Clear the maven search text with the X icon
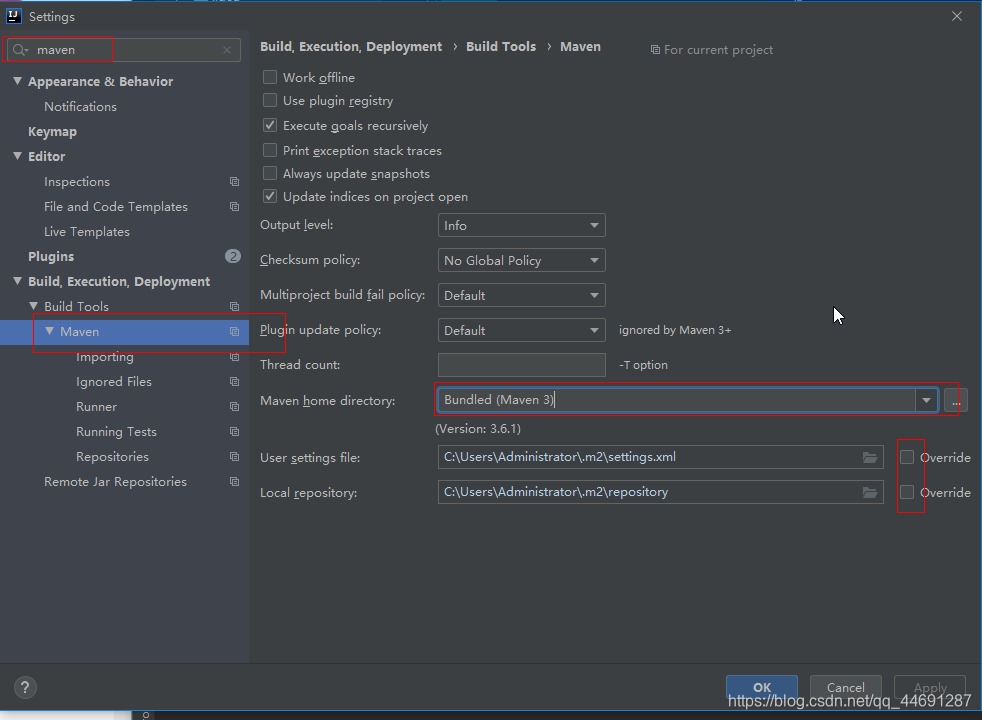 (227, 50)
